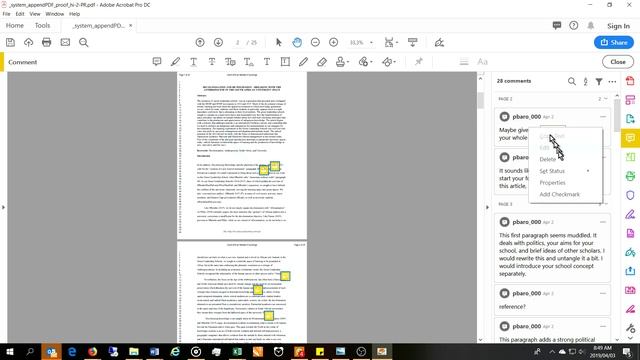Open Microsoft Word from the taskbar
Viewport: 640px width, 360px height.
point(154,351)
